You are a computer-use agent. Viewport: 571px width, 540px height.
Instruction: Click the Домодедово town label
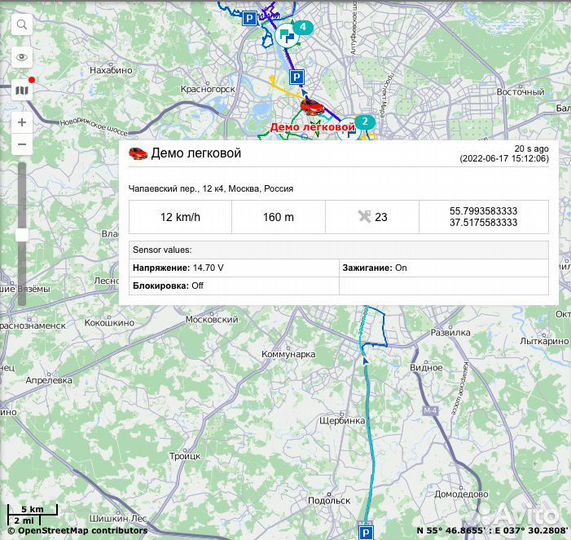(x=461, y=494)
